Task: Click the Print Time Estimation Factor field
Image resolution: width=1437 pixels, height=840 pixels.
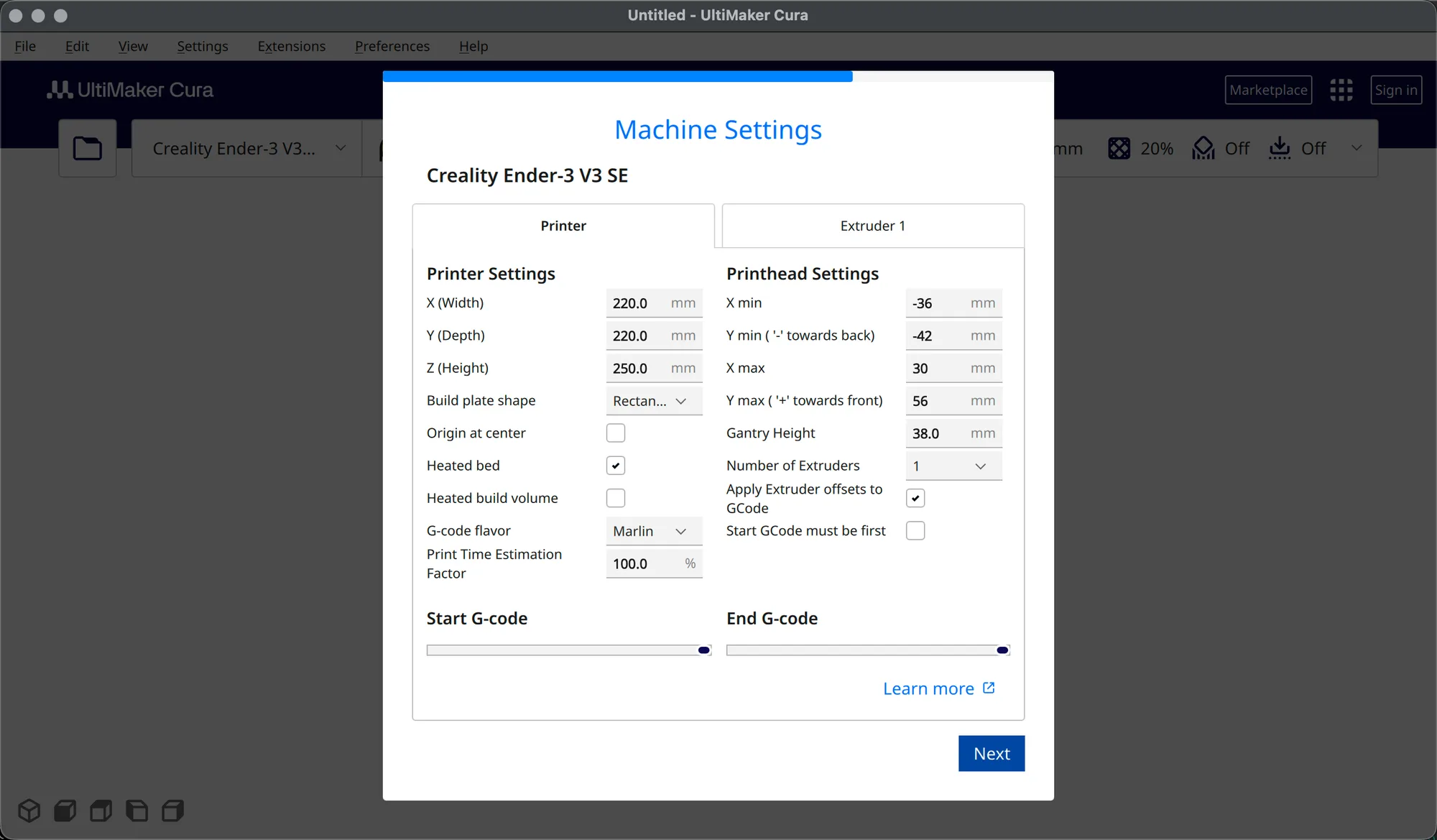Action: point(654,563)
